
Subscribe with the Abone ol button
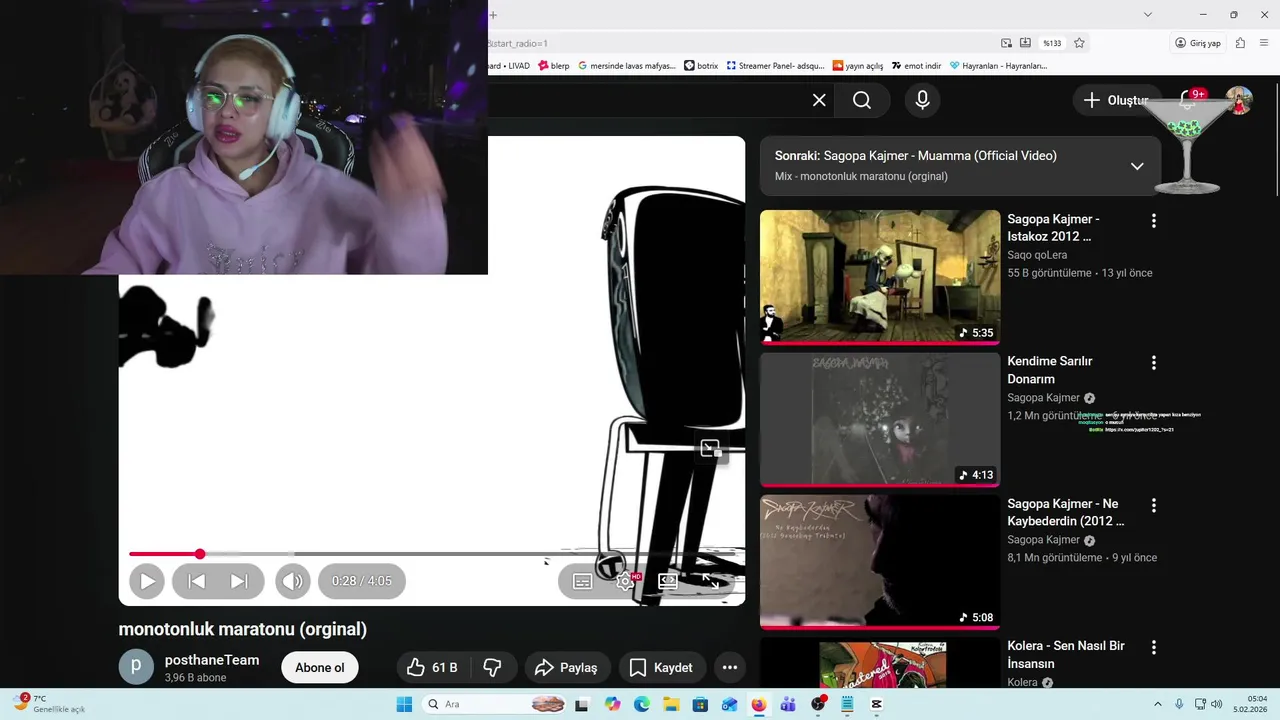(320, 668)
